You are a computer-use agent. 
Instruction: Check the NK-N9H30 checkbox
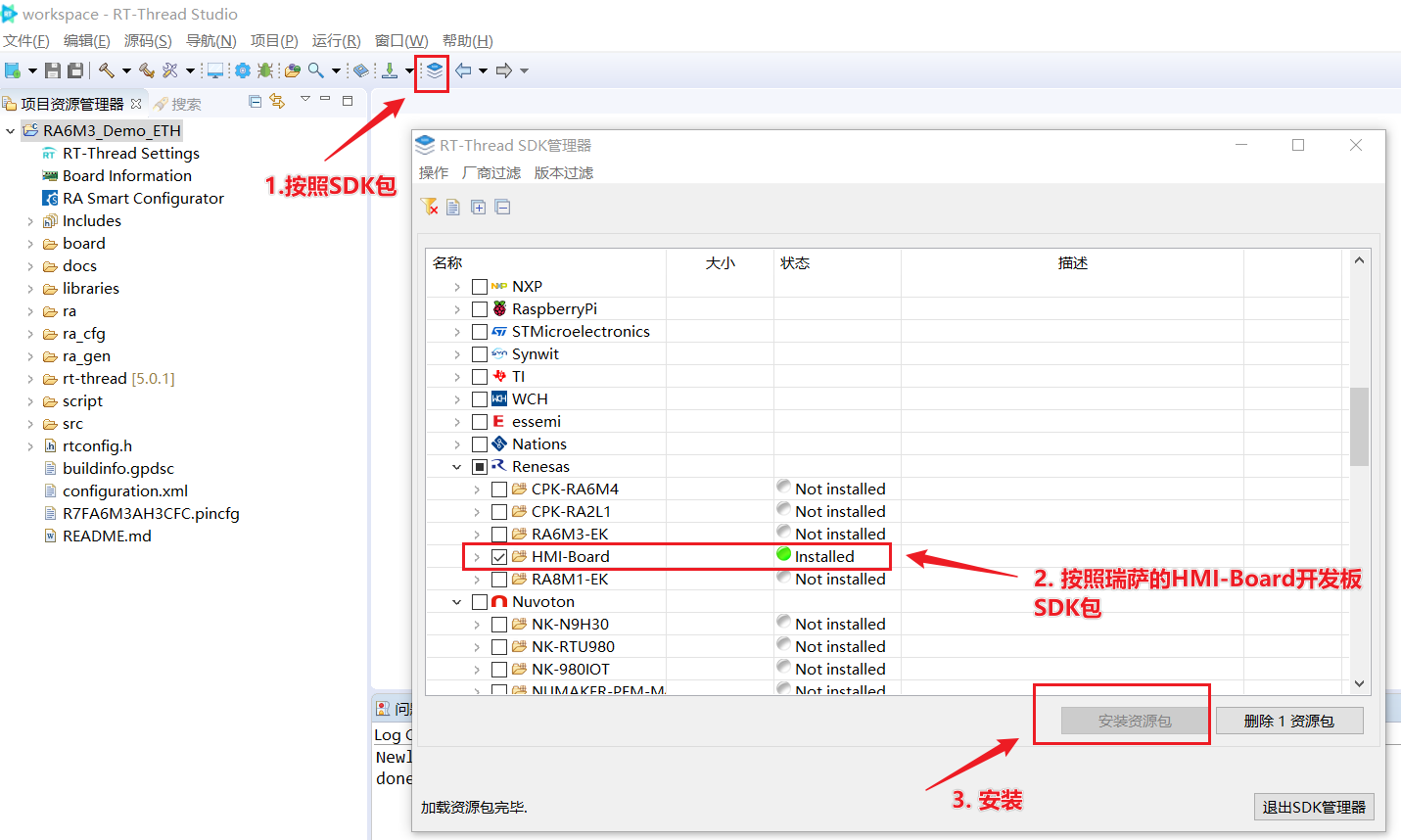499,625
